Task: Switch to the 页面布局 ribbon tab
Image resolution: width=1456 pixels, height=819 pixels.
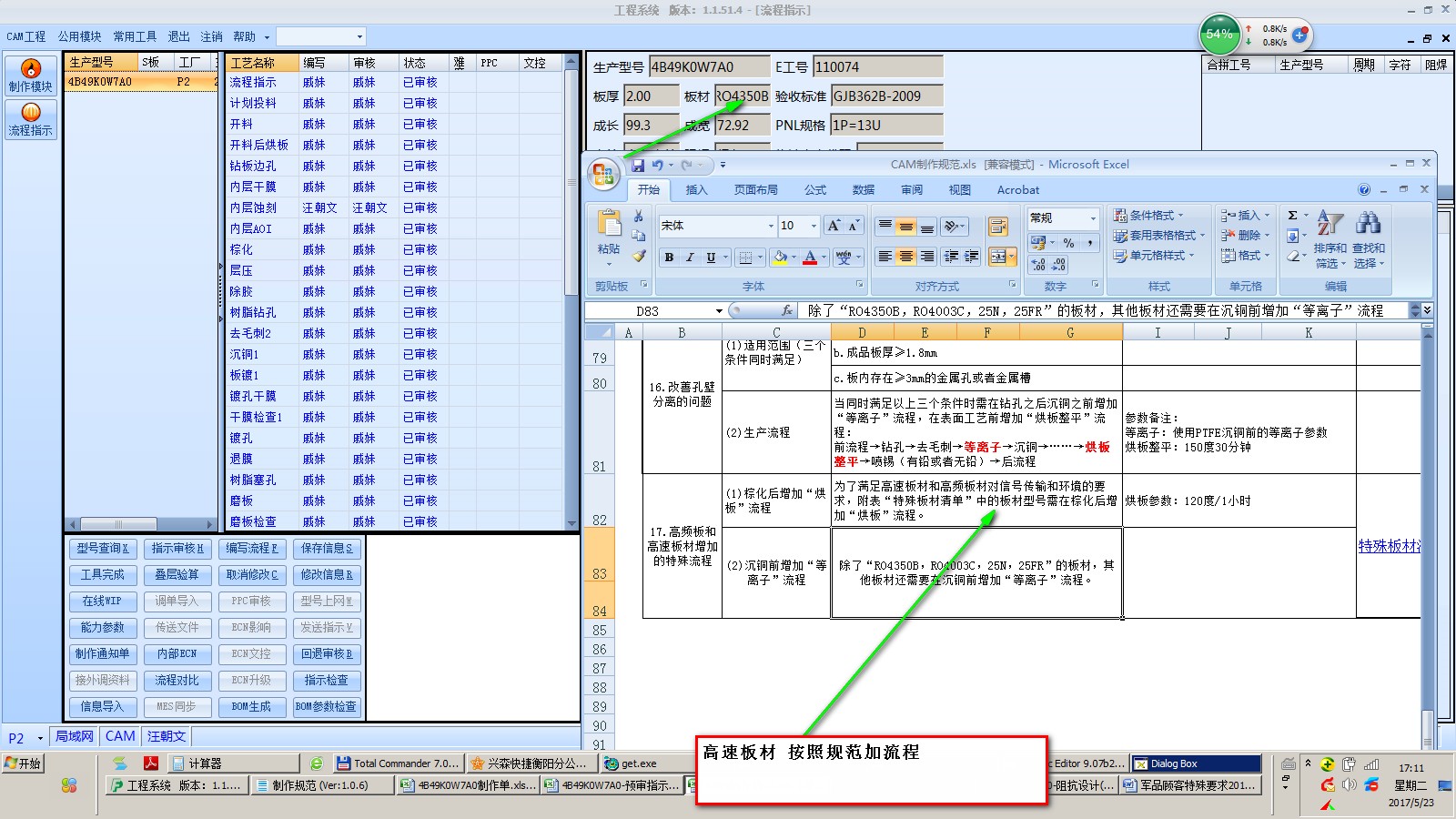Action: (x=756, y=189)
